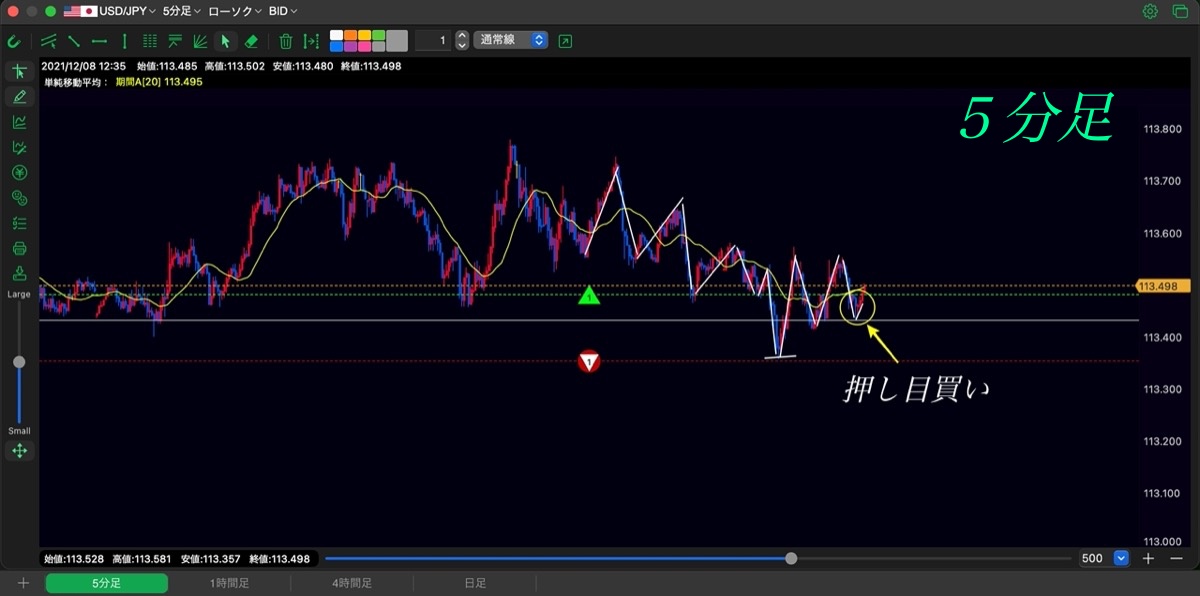Pick the trend line drawing tool
Image resolution: width=1200 pixels, height=596 pixels.
coord(74,41)
